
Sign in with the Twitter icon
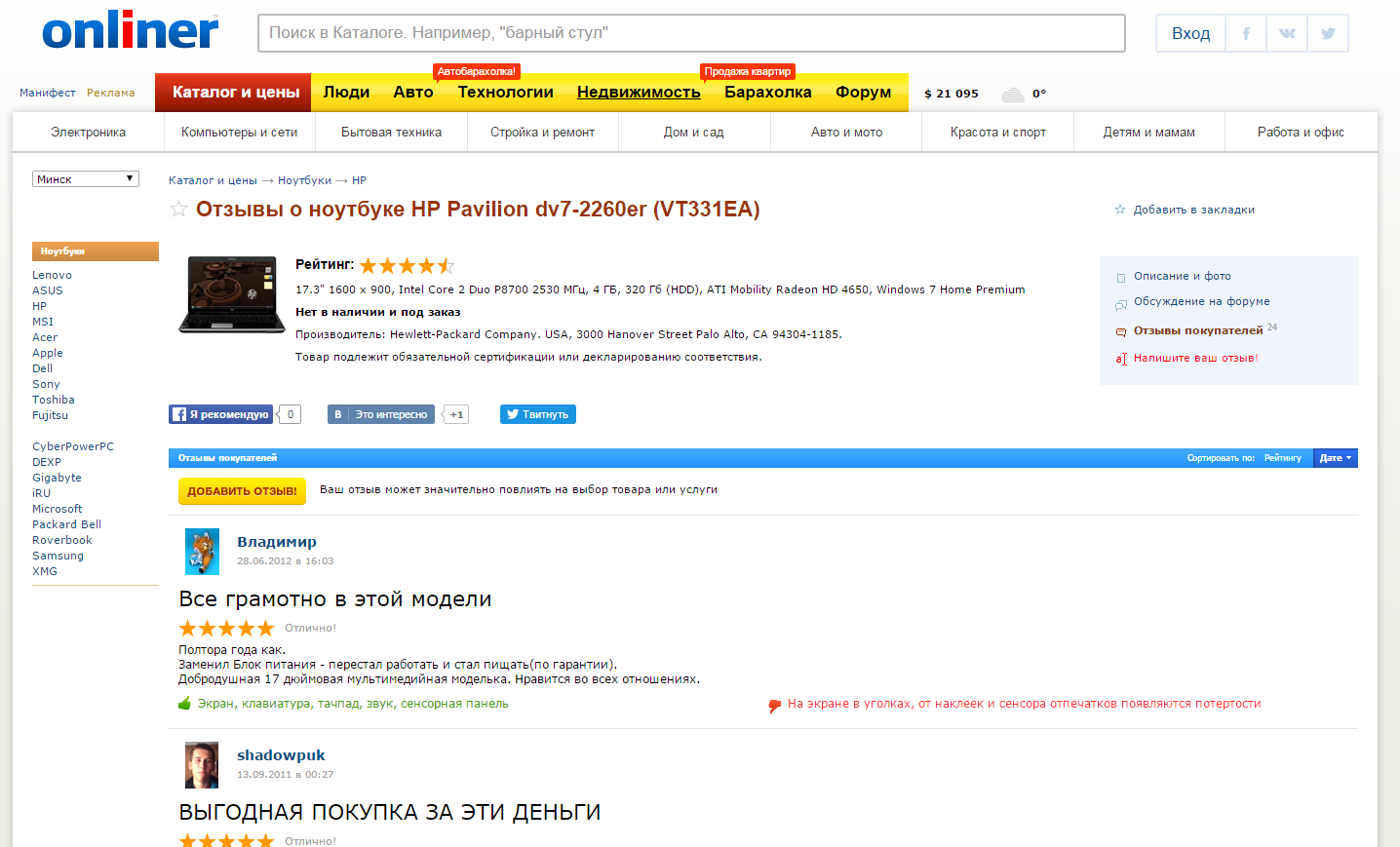(1328, 33)
